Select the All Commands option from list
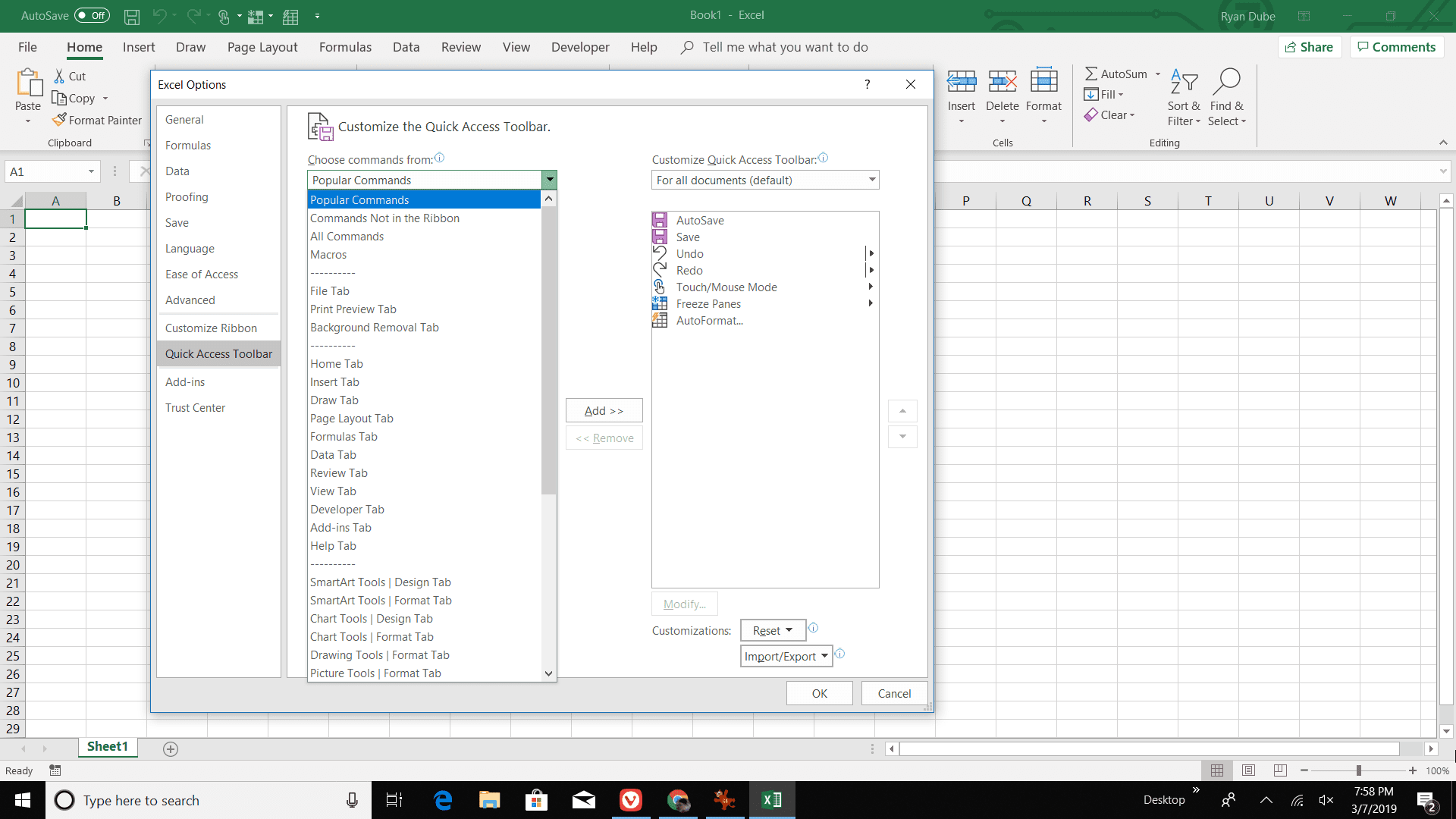Screen dimensions: 1456x819 (x=346, y=235)
